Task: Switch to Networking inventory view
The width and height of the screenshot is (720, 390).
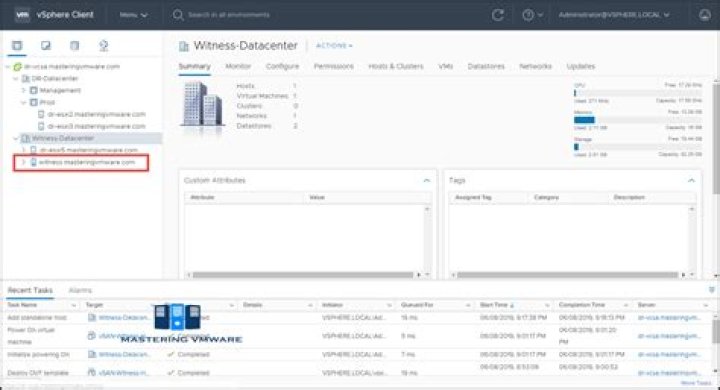Action: [x=103, y=45]
